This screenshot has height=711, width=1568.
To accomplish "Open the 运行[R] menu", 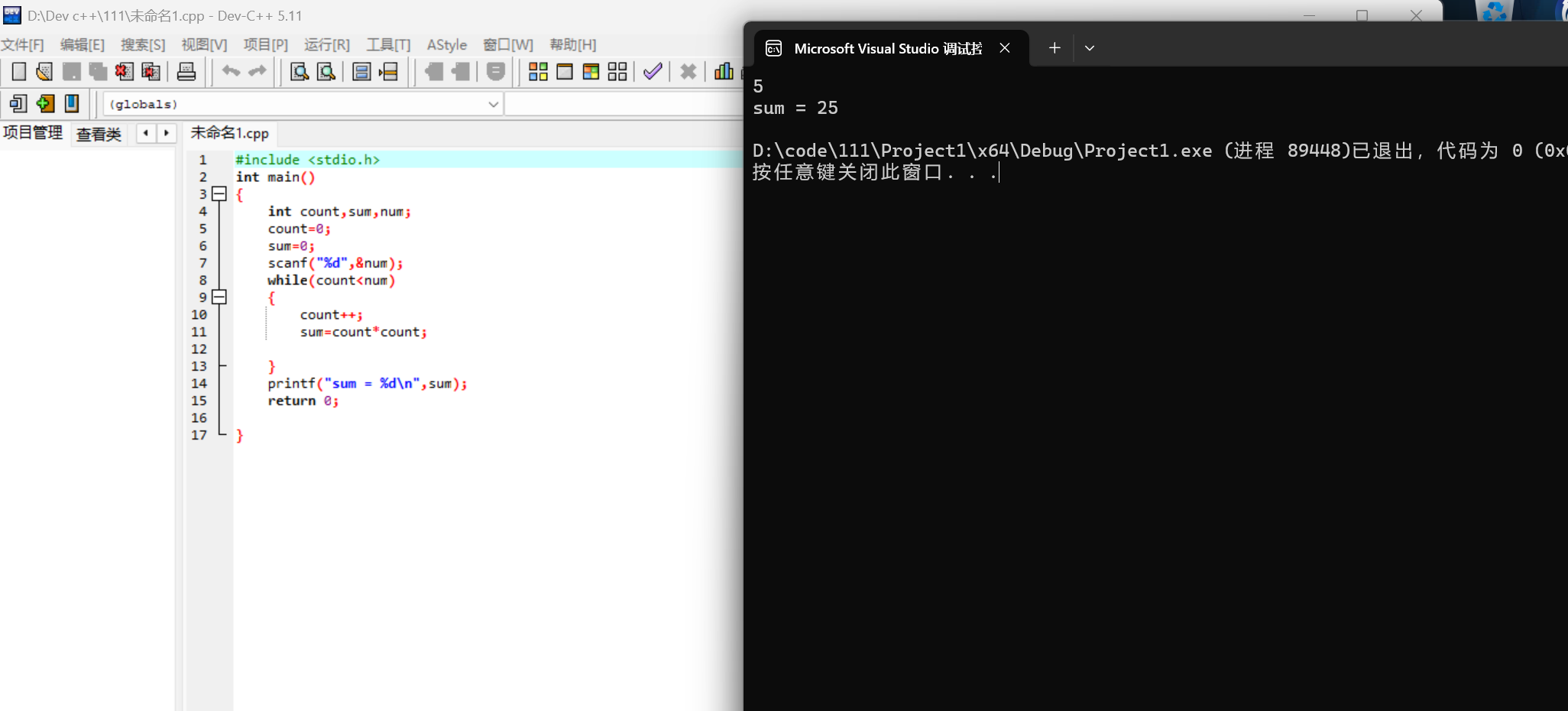I will pos(327,45).
